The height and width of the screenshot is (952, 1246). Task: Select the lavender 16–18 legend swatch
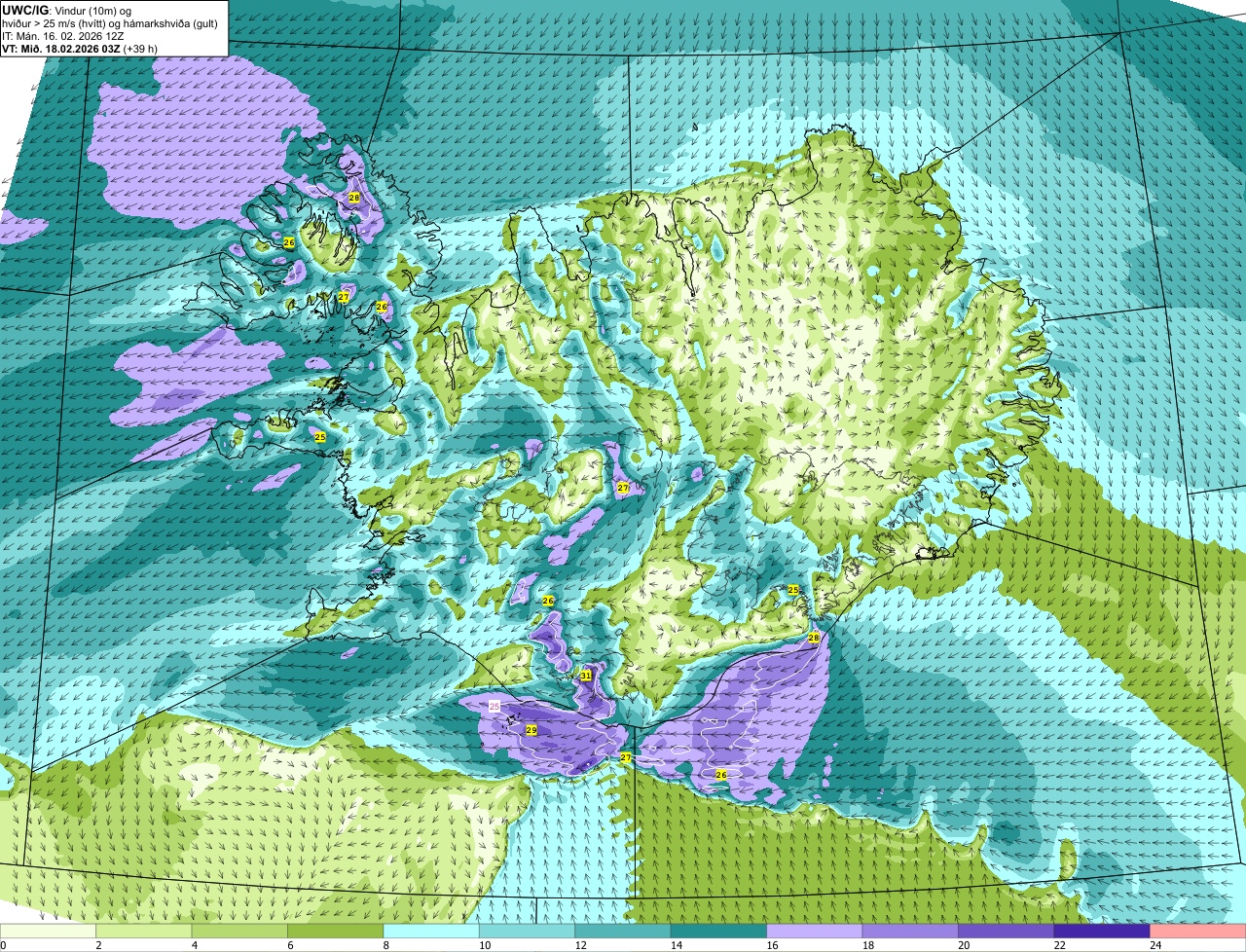816,931
